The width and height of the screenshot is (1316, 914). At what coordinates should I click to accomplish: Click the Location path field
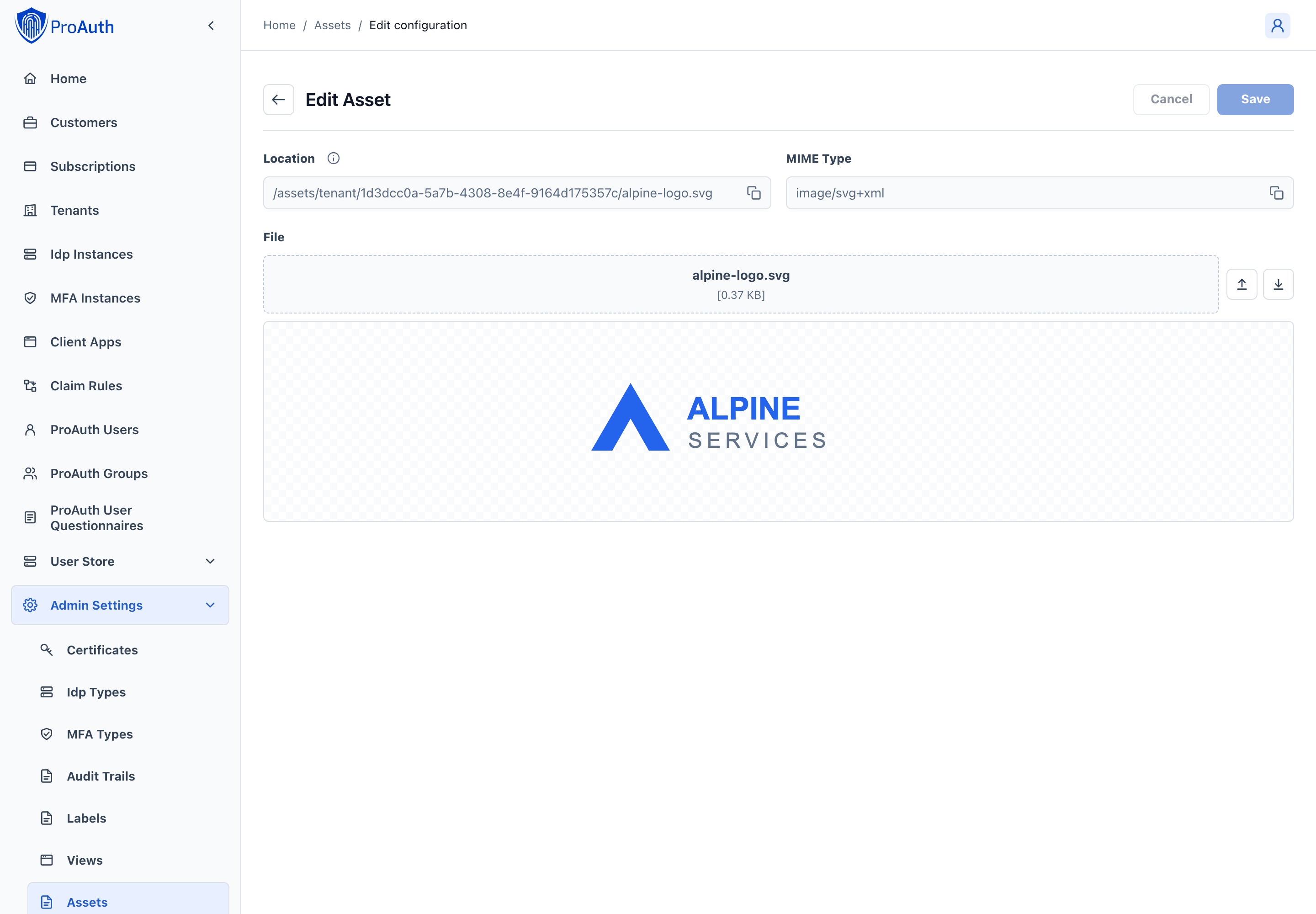[x=517, y=193]
